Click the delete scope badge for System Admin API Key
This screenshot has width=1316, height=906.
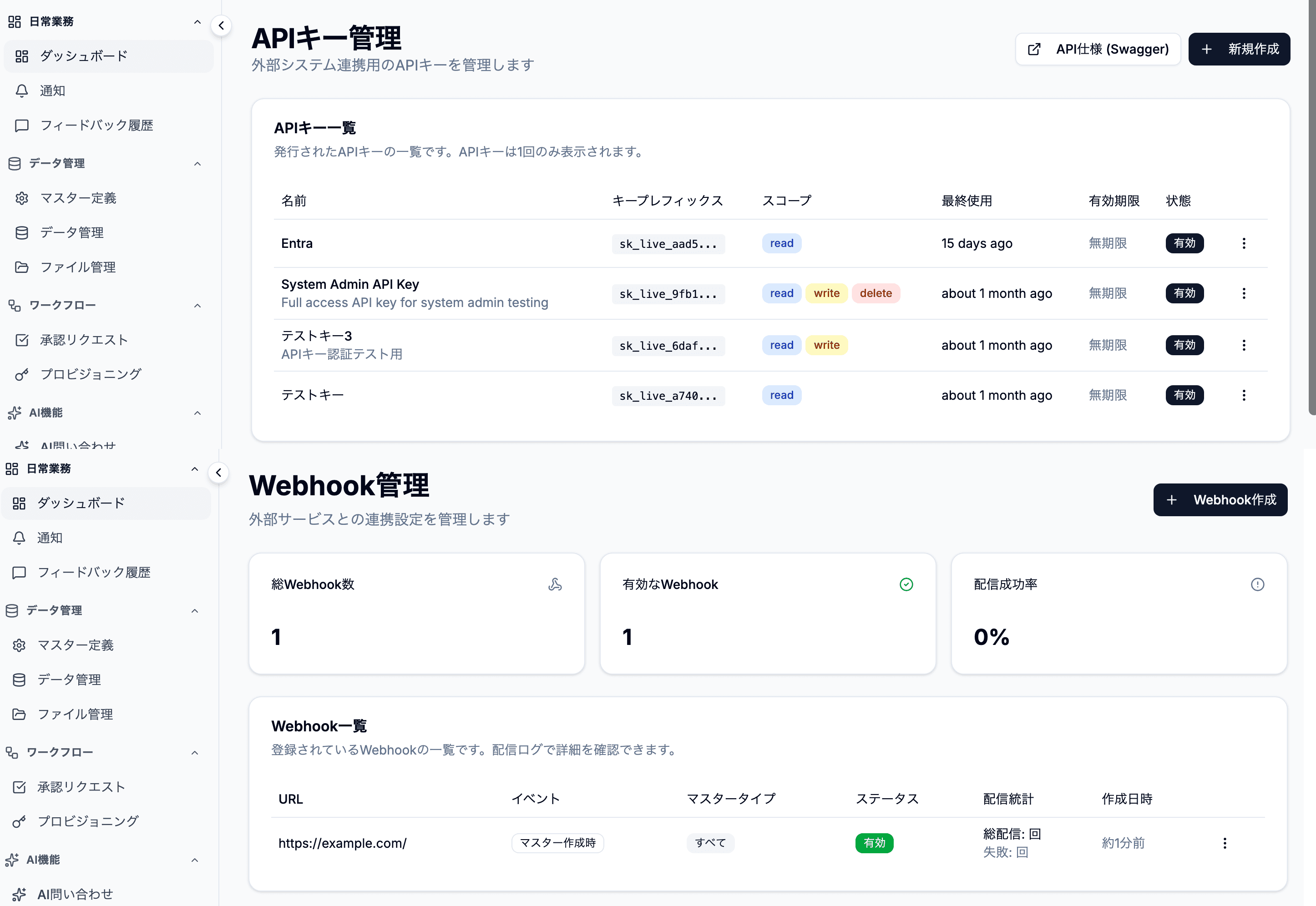[x=875, y=293]
